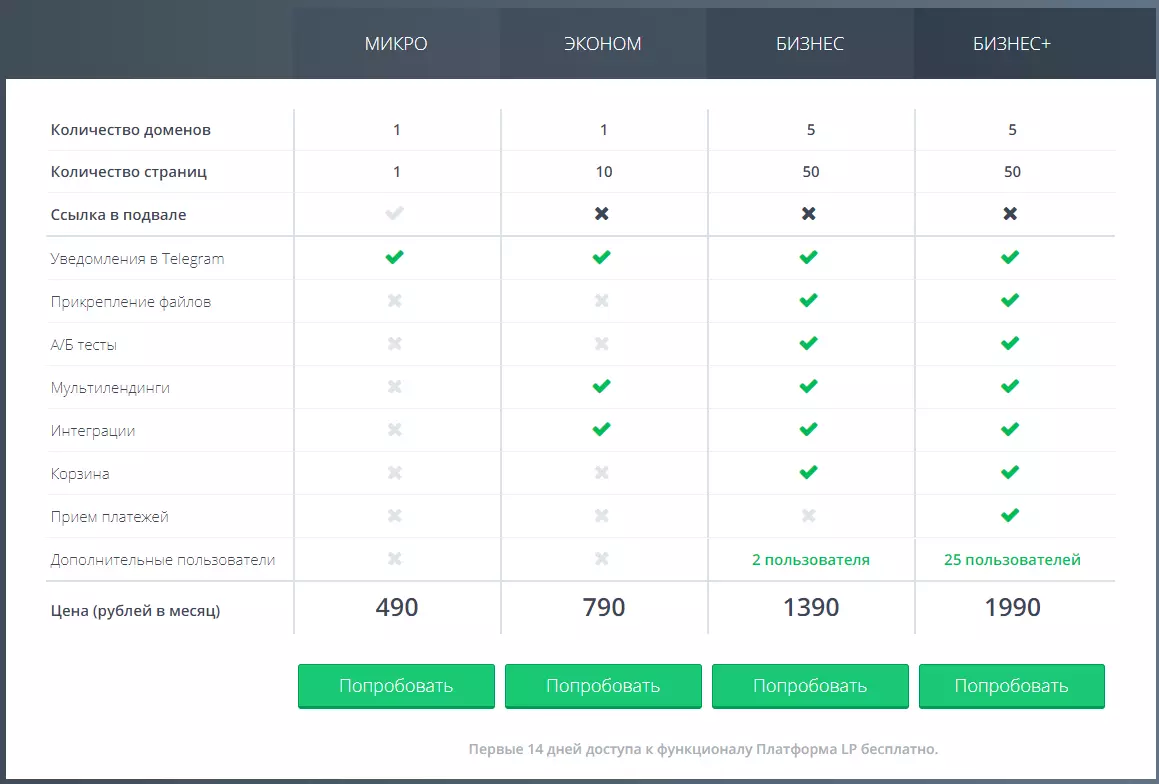The height and width of the screenshot is (784, 1159).
Task: Click the Интеграции checkmark in ЭКОНОМ column
Action: point(602,429)
